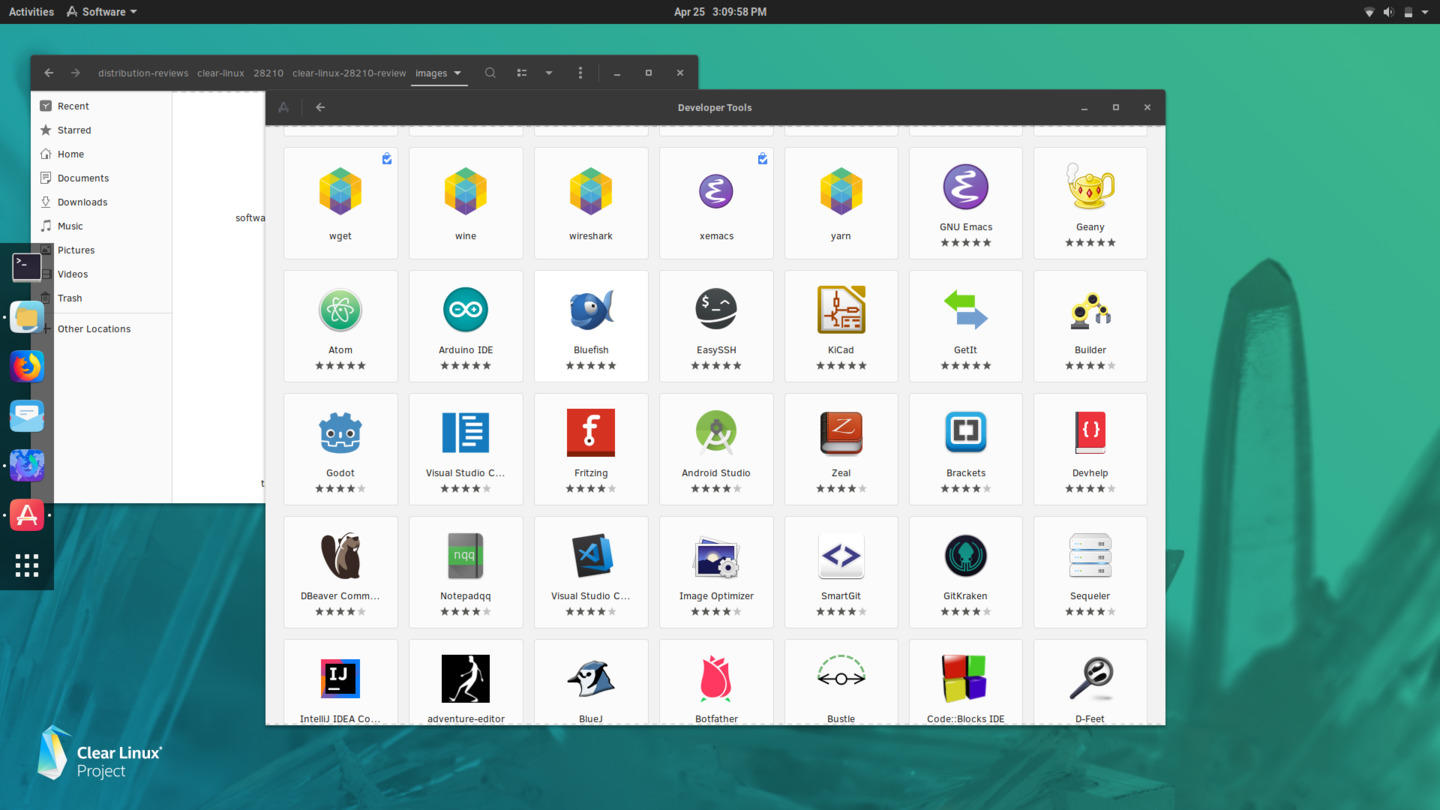Open Starred in Files sidebar

click(101, 130)
